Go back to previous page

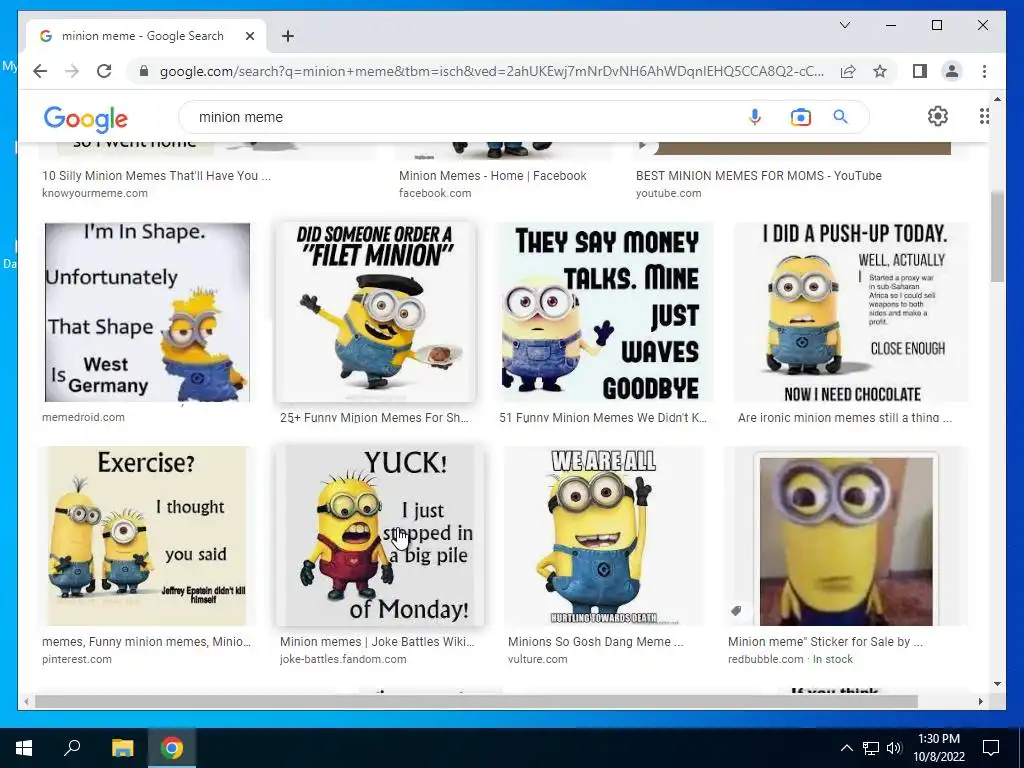click(x=40, y=71)
